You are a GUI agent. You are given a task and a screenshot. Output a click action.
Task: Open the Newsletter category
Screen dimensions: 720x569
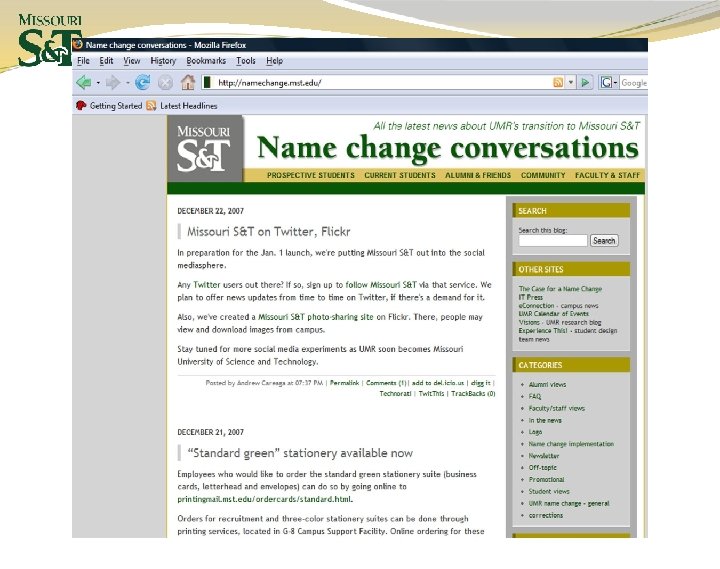click(544, 456)
